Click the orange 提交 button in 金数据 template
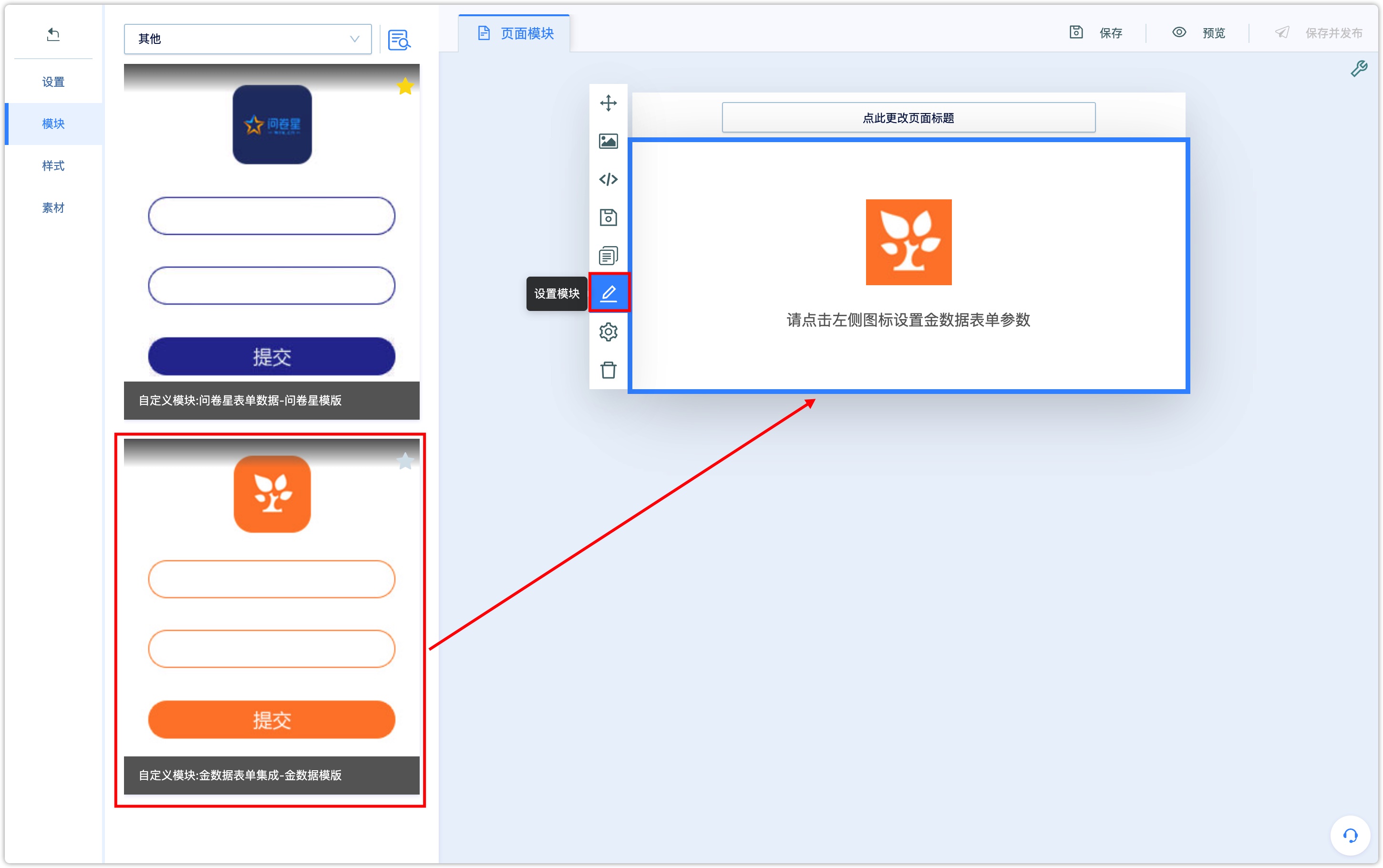Viewport: 1383px width, 868px height. 272,720
